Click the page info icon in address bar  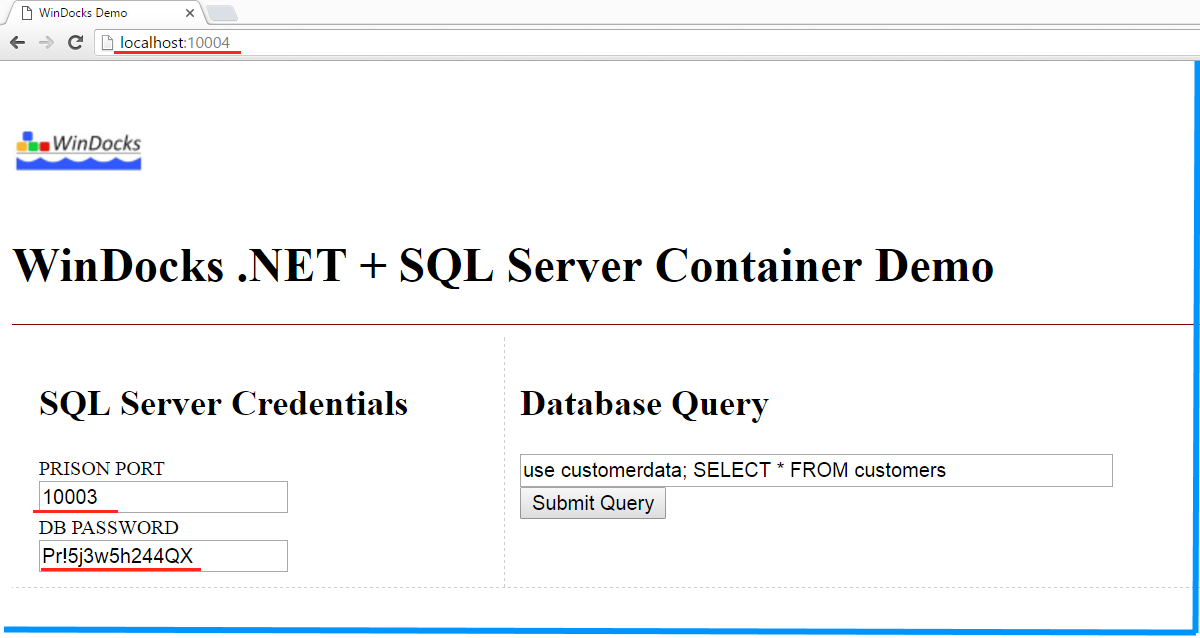coord(108,42)
